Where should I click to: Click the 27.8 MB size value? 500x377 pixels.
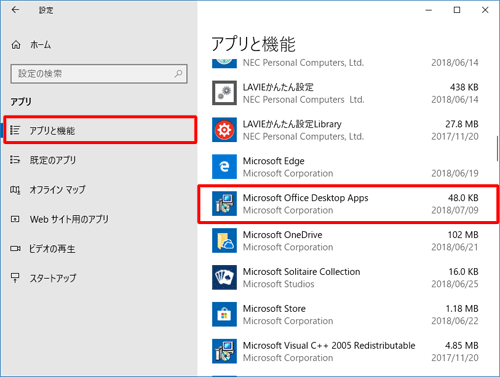click(x=462, y=124)
